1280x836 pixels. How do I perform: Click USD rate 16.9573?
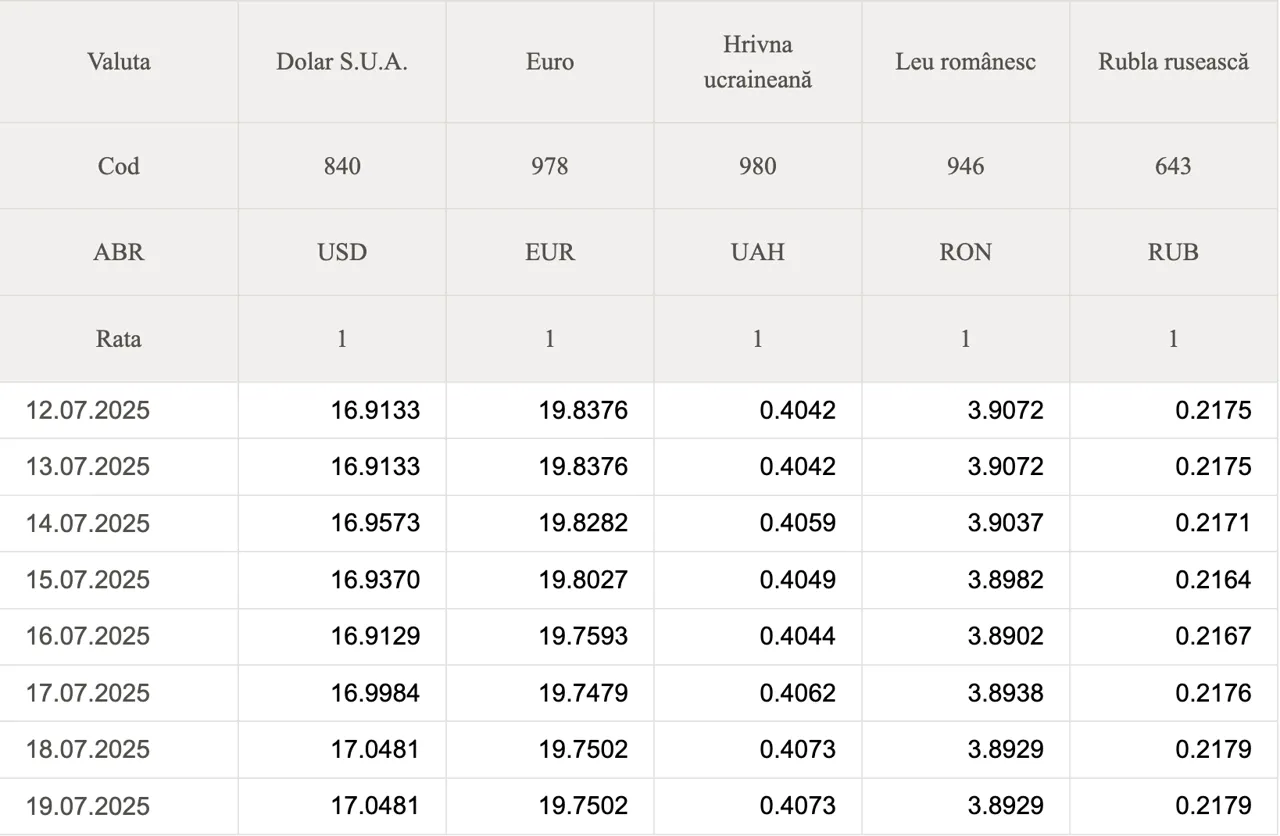click(x=375, y=523)
